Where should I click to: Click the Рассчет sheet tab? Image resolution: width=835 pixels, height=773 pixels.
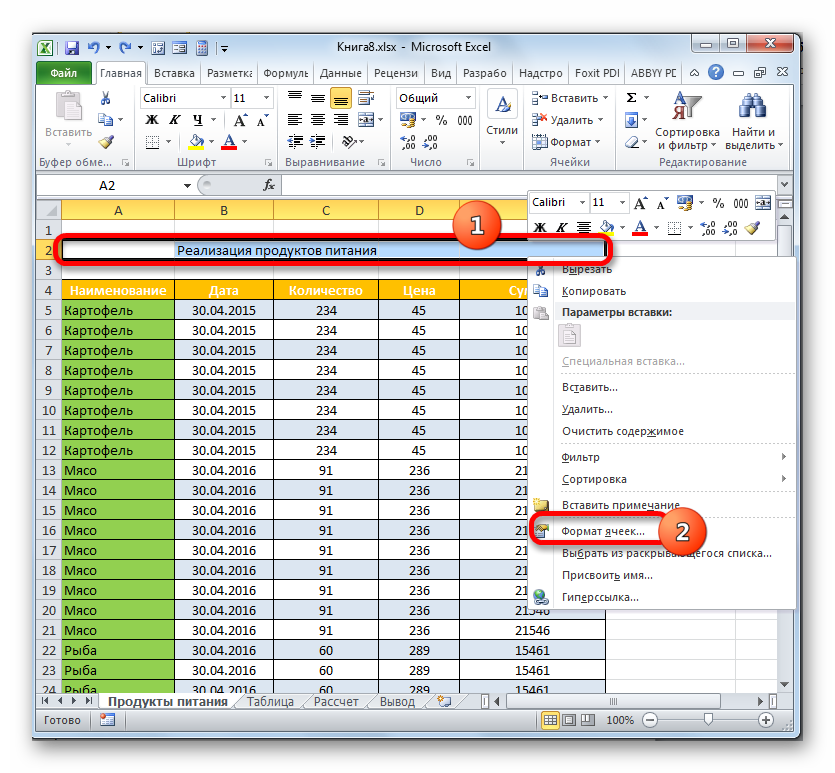click(335, 702)
